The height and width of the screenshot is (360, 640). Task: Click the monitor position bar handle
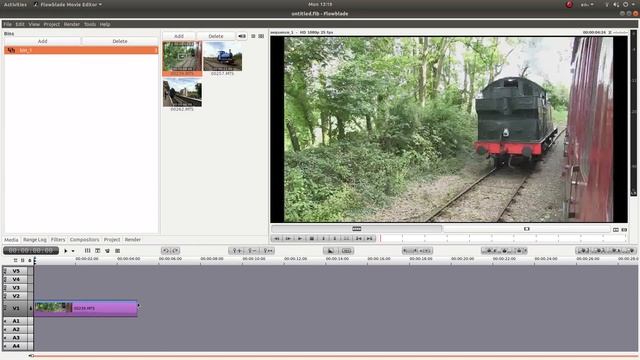356,229
